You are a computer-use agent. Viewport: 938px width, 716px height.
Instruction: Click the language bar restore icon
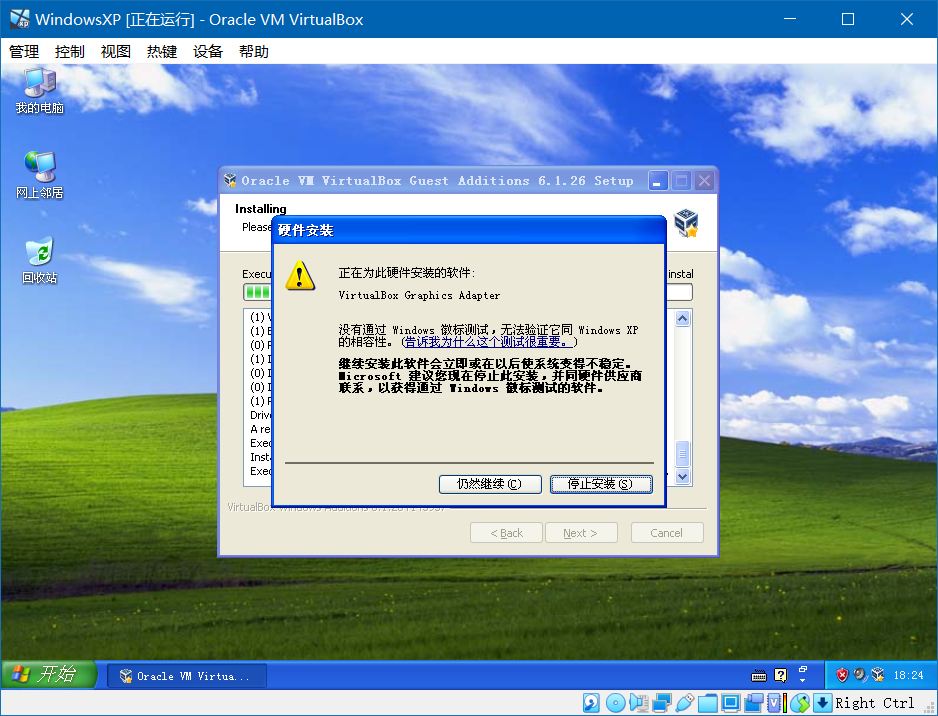[x=803, y=669]
